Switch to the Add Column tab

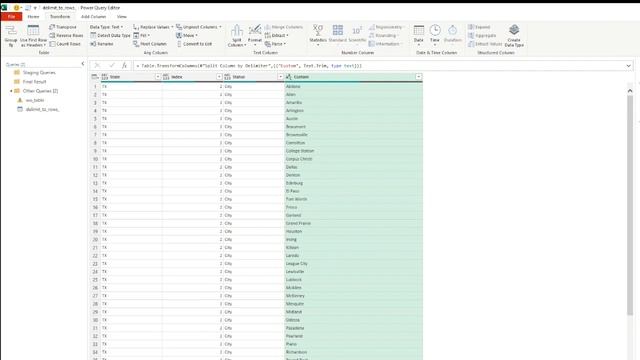(x=93, y=17)
